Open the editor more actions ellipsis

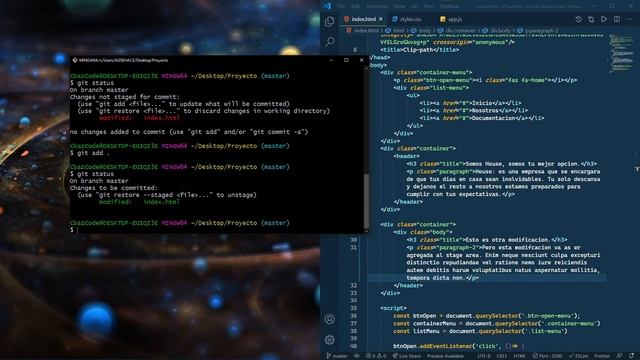point(629,19)
